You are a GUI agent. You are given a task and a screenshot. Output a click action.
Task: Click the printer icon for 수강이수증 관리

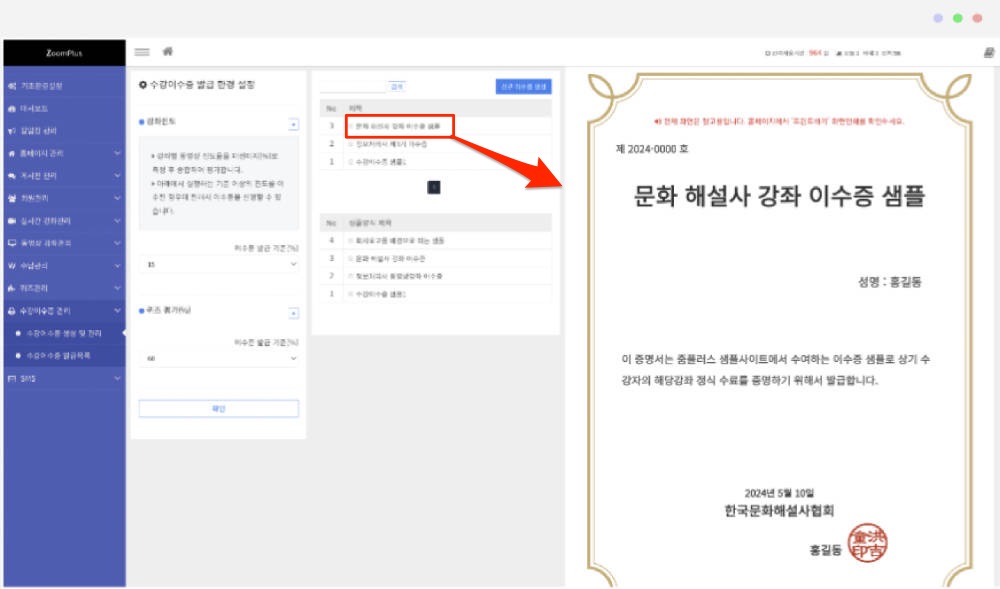pyautogui.click(x=11, y=311)
